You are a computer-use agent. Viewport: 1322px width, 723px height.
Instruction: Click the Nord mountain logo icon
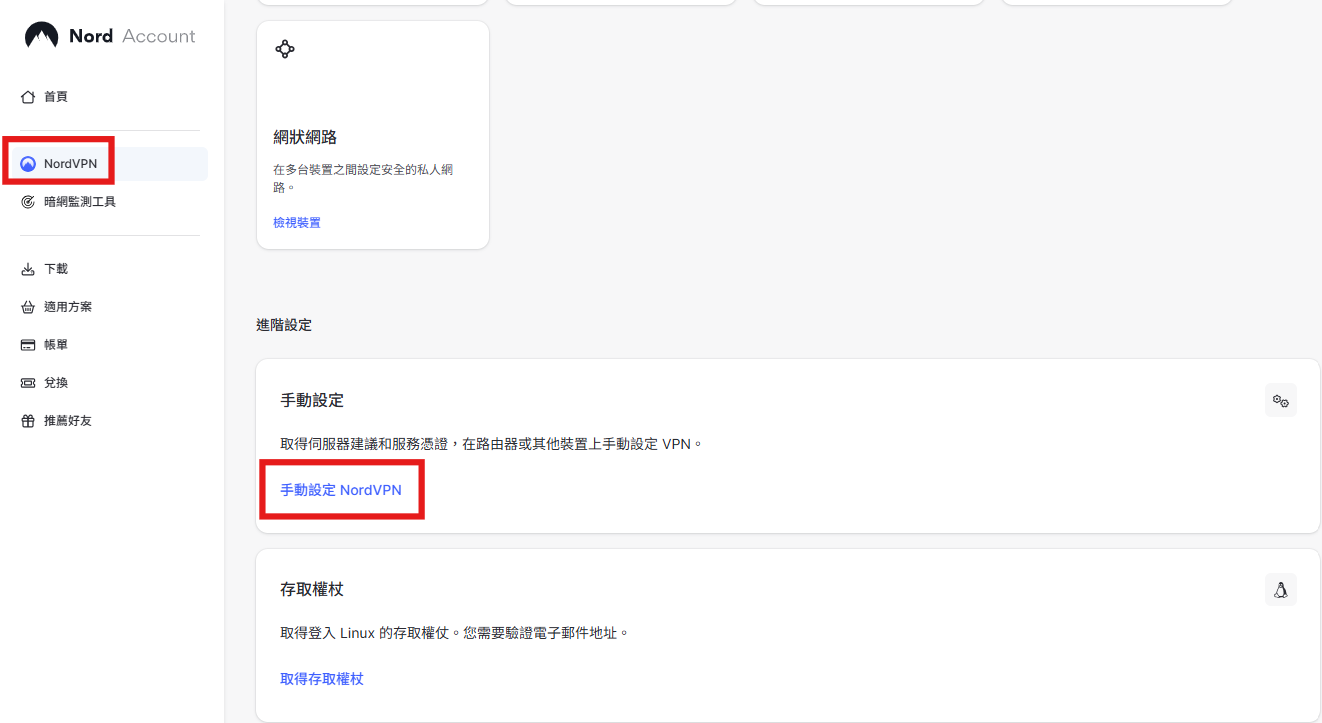(42, 36)
